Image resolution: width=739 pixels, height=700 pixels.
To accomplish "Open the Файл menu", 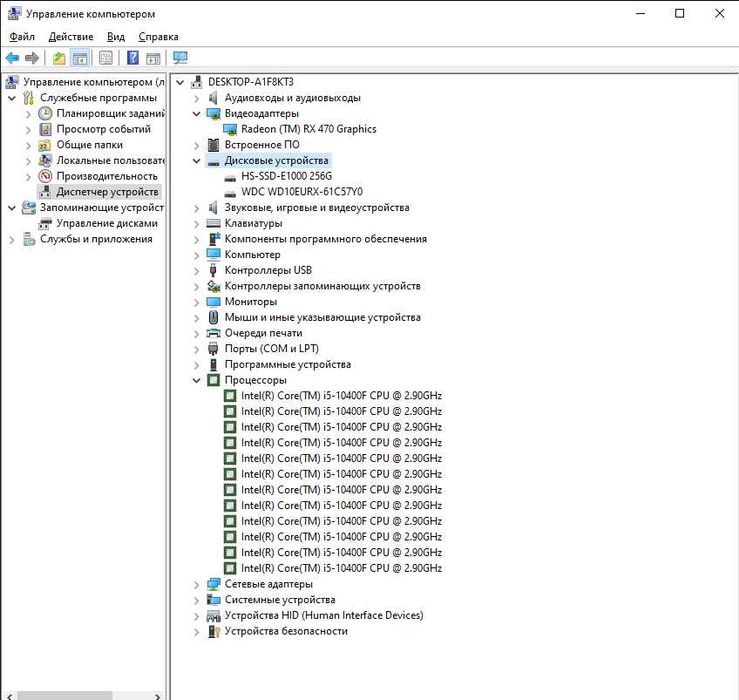I will (x=22, y=36).
